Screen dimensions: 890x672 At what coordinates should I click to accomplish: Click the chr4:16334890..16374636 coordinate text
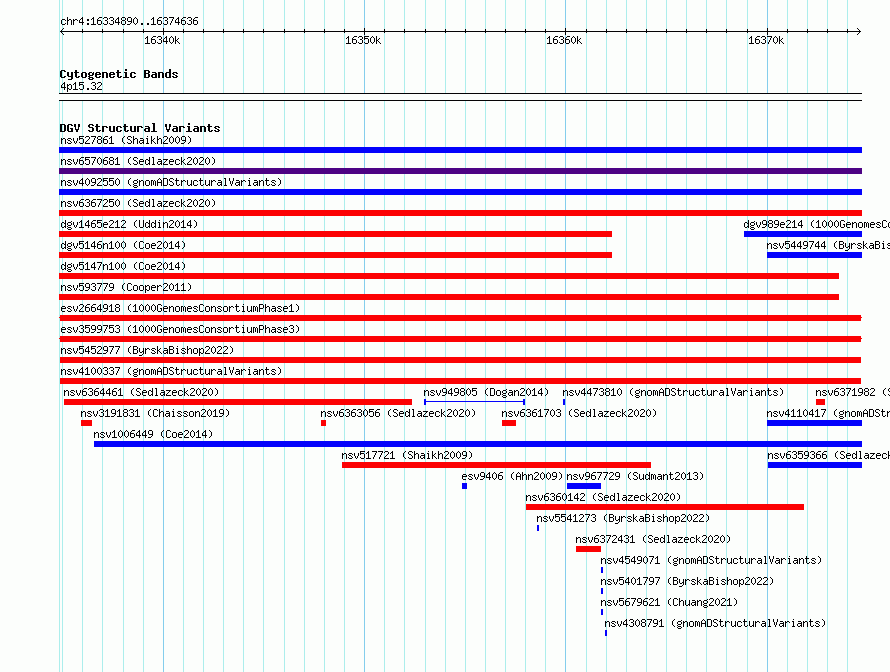pos(129,21)
